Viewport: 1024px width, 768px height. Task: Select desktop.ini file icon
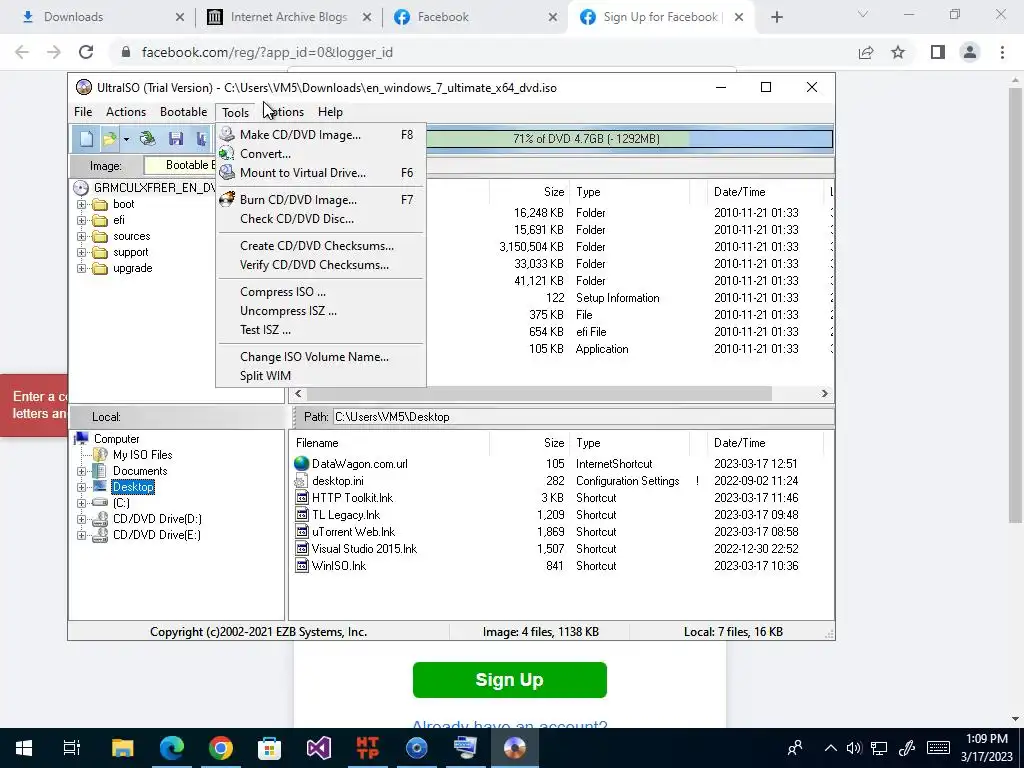(301, 481)
